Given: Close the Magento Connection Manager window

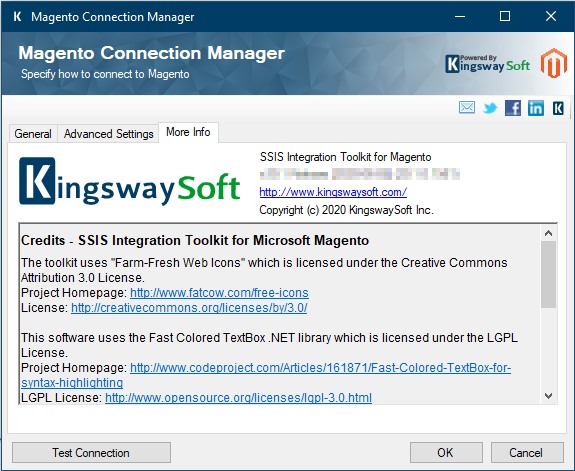Looking at the screenshot, I should (x=551, y=17).
